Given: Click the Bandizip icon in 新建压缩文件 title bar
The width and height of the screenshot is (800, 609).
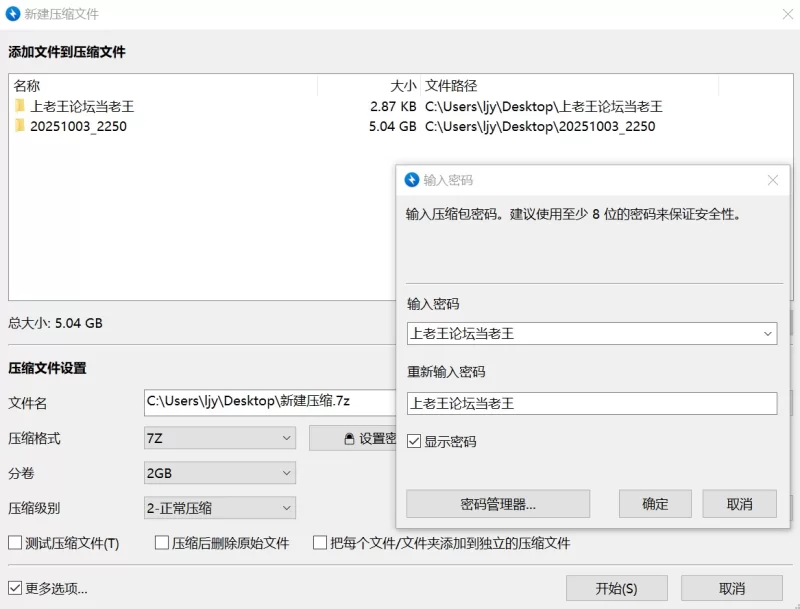Looking at the screenshot, I should [12, 14].
